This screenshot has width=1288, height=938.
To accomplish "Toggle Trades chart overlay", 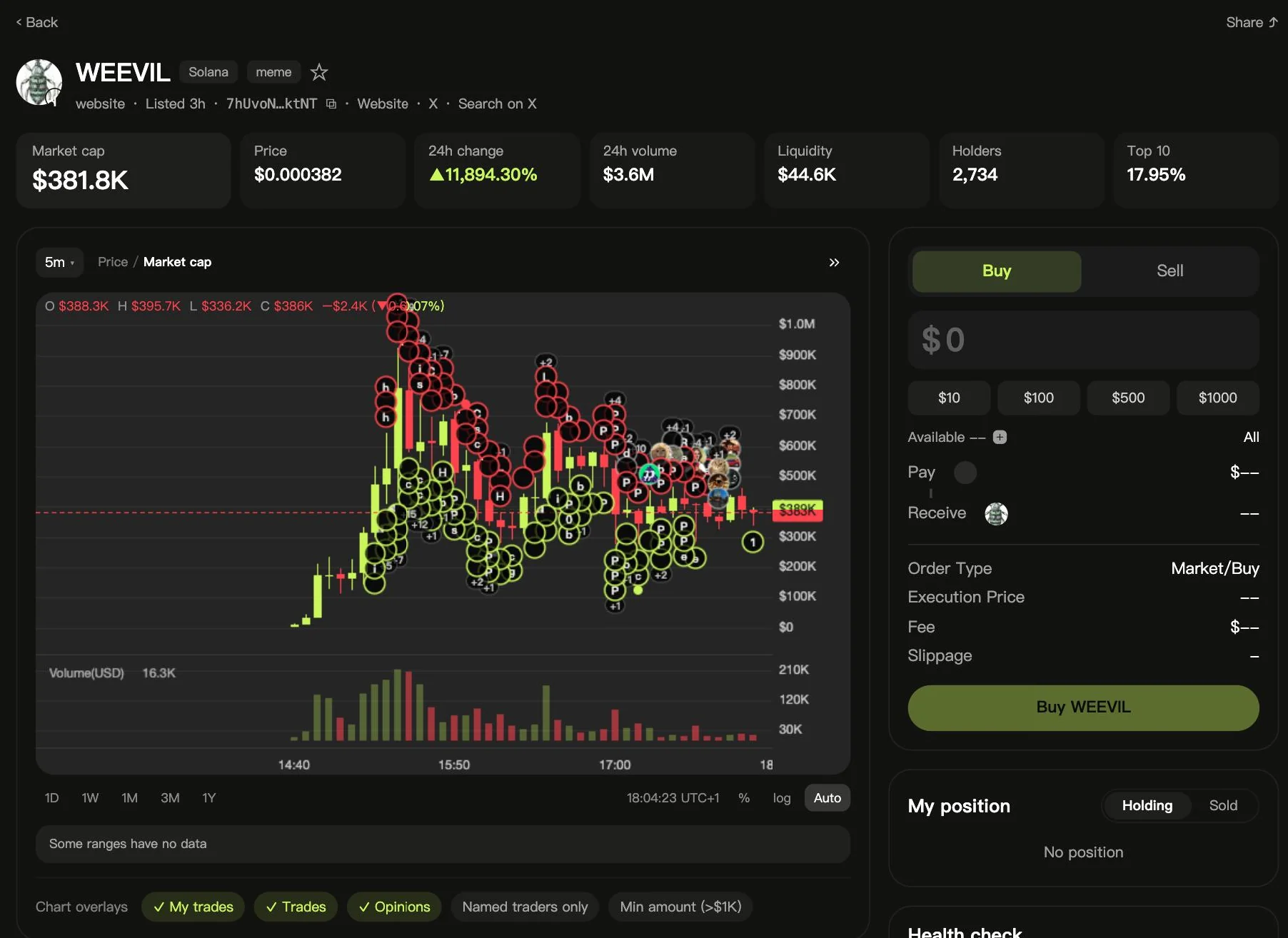I will click(296, 907).
